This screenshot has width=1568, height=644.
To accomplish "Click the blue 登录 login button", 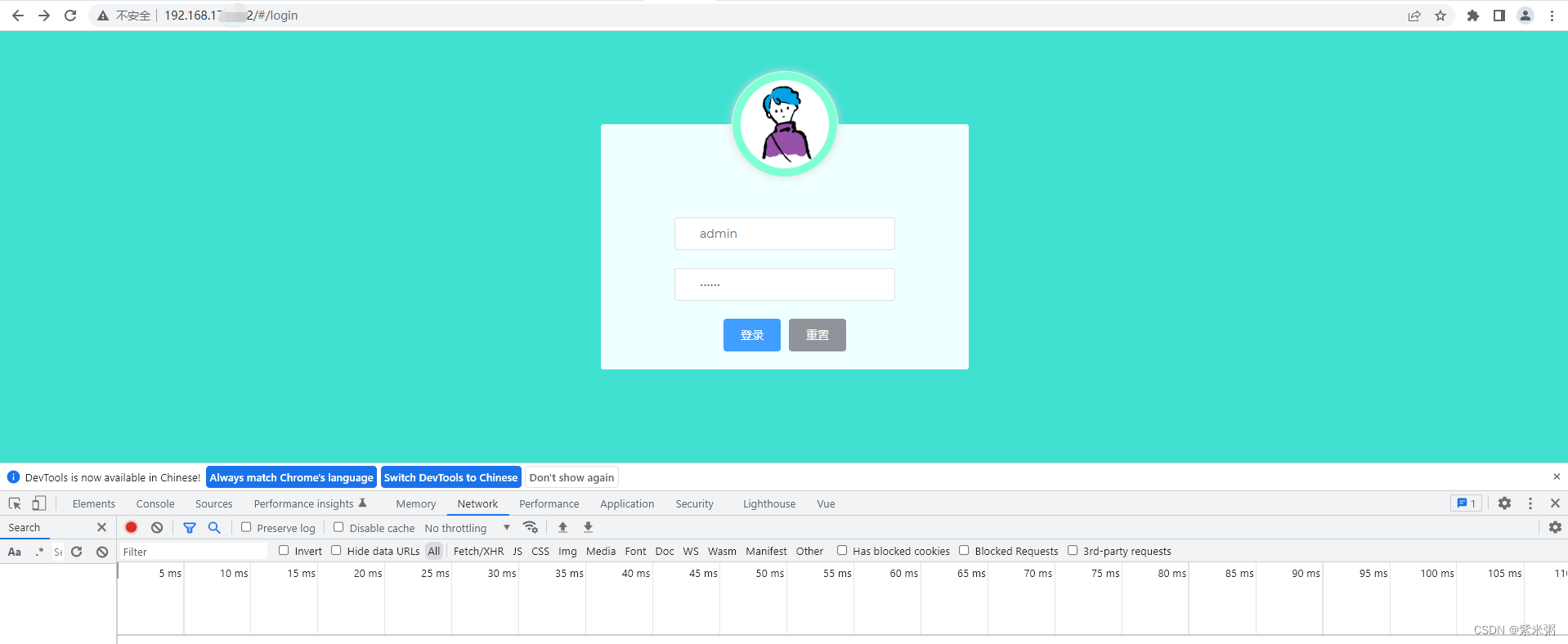I will click(751, 335).
